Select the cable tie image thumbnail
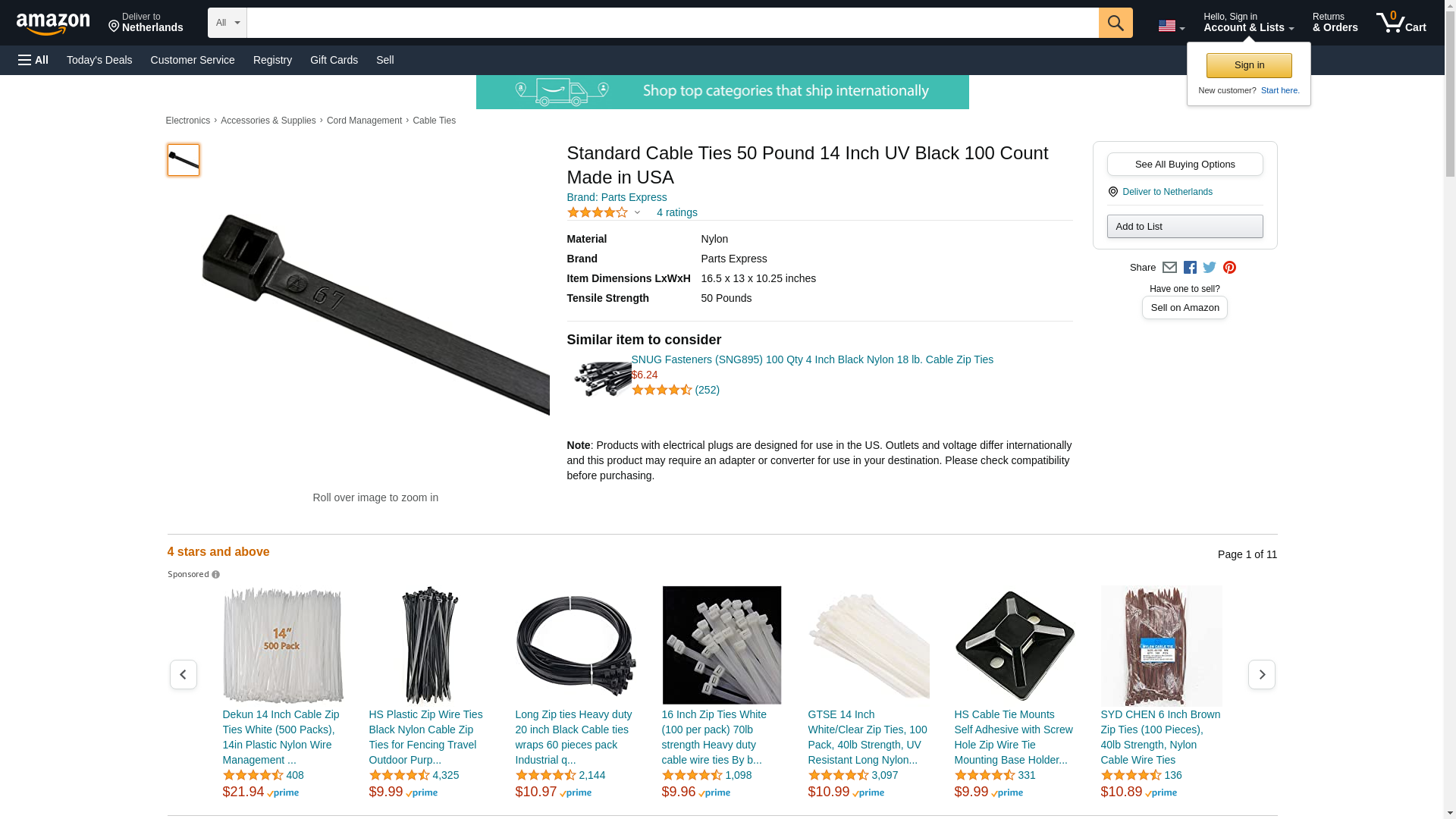1456x819 pixels. (x=183, y=160)
